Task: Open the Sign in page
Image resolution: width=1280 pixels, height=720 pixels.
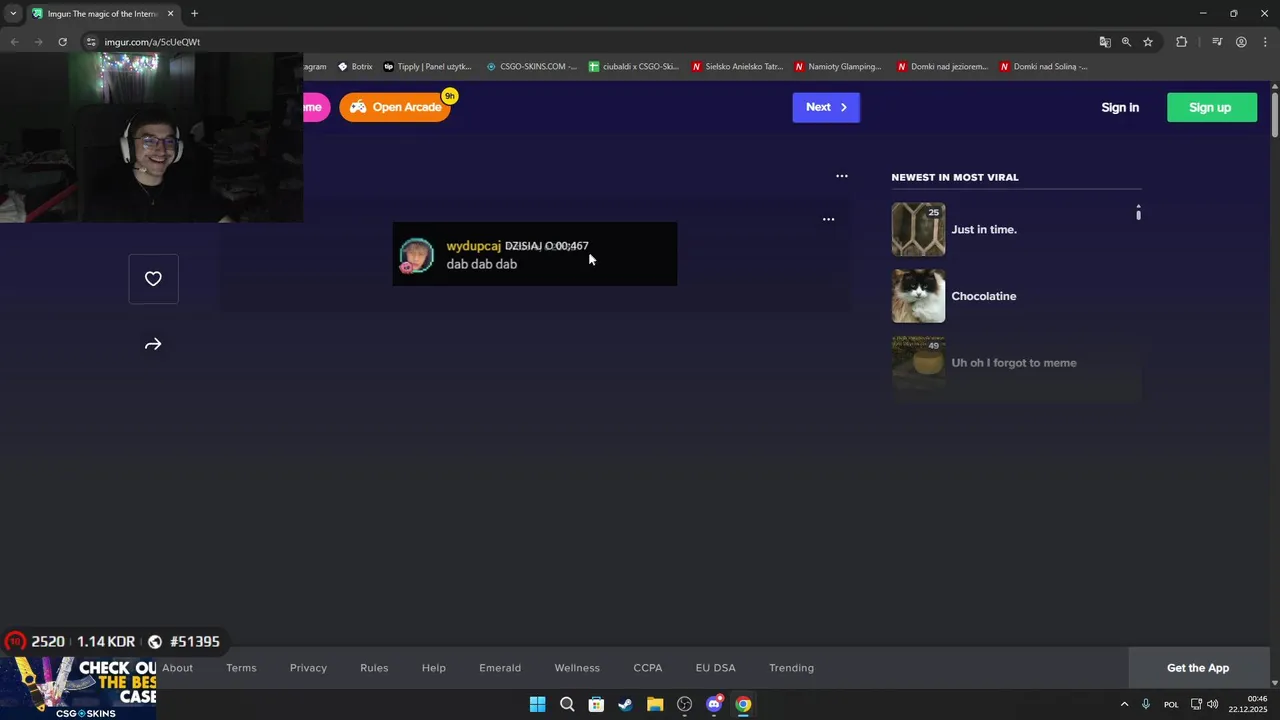Action: pos(1120,107)
